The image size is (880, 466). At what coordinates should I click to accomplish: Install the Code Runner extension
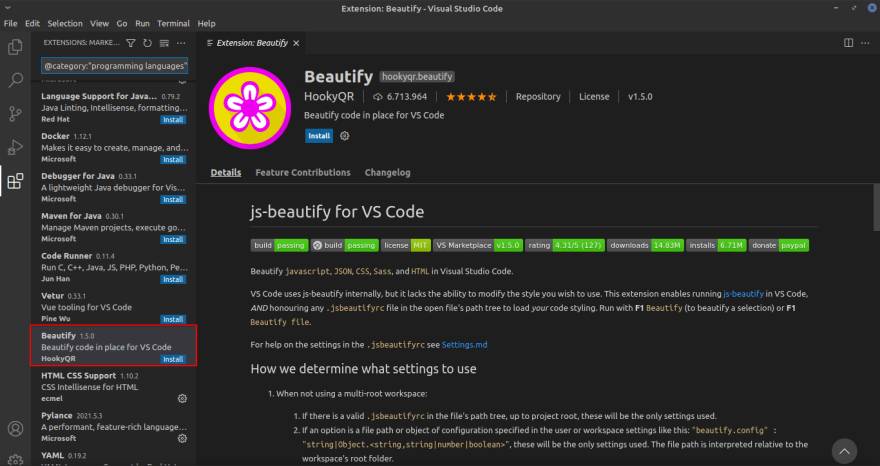173,279
